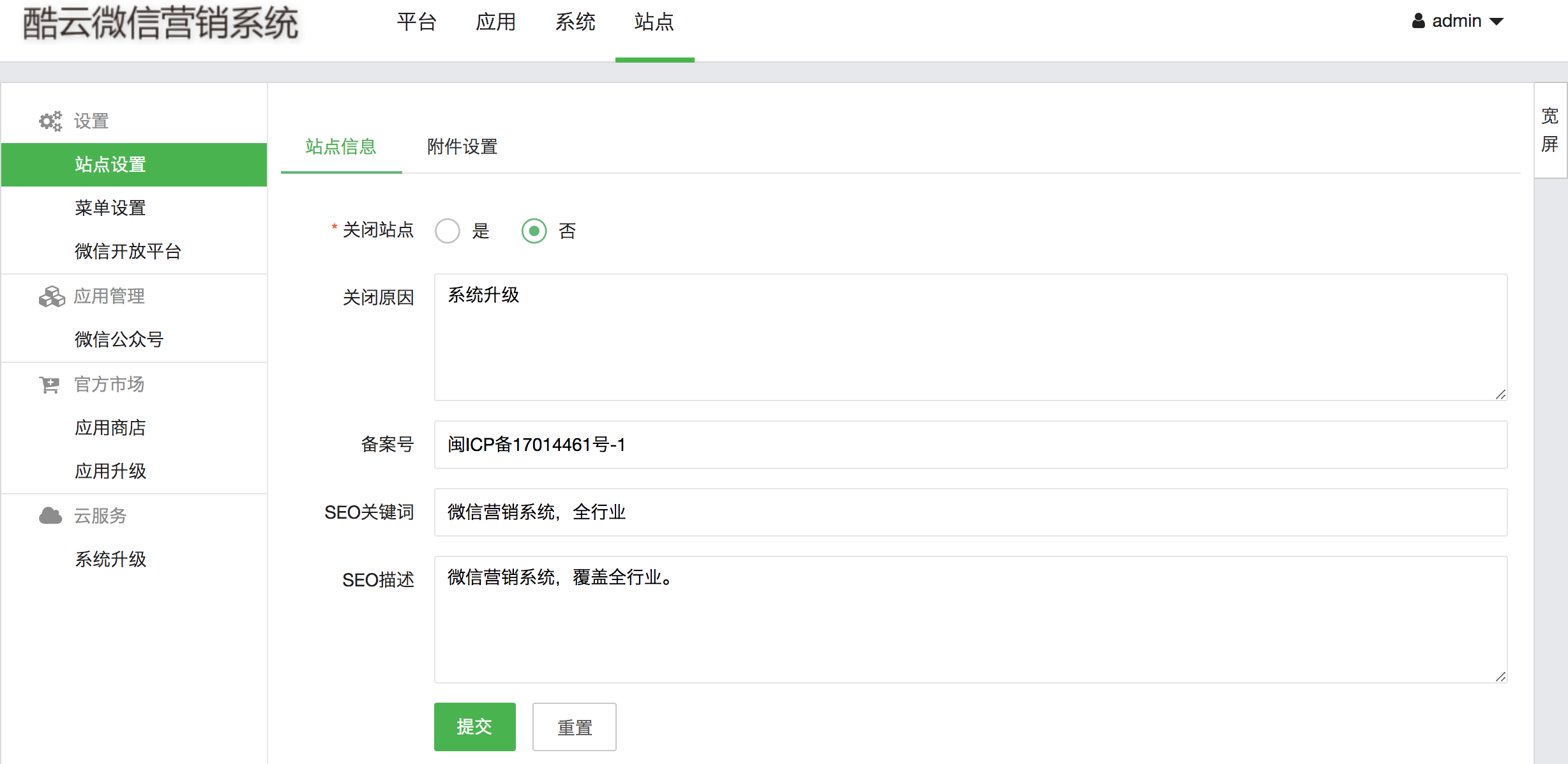Click the 关闭原因 textarea resize handle

1500,394
